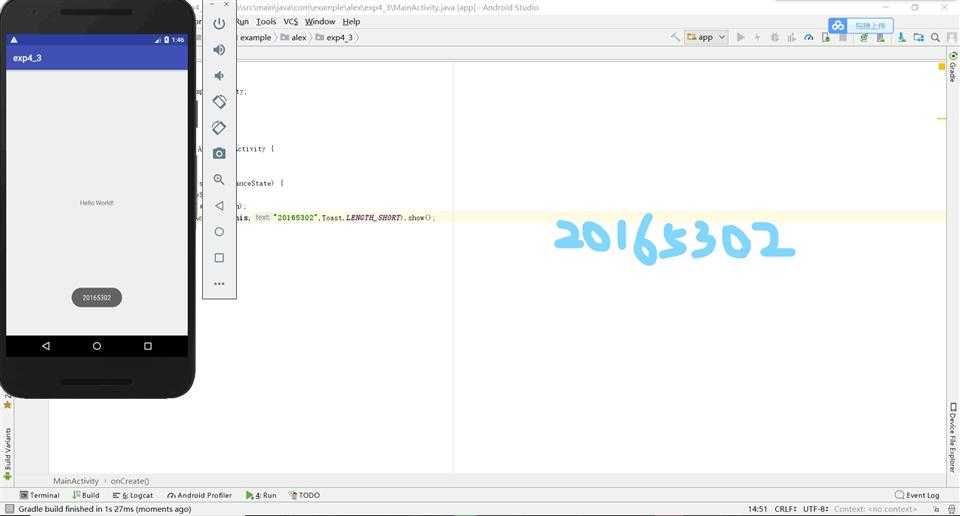Click the Run app play icon
The height and width of the screenshot is (516, 960).
(740, 37)
